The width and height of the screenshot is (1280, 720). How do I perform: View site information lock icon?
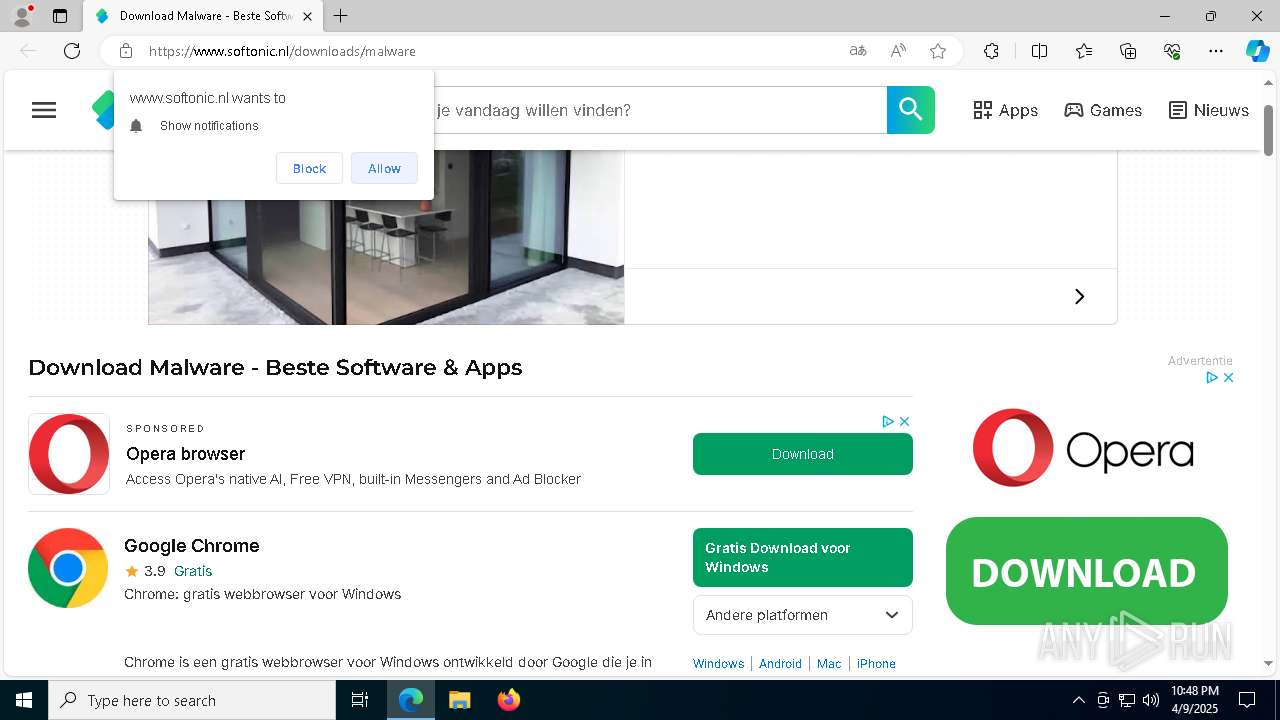click(x=126, y=51)
